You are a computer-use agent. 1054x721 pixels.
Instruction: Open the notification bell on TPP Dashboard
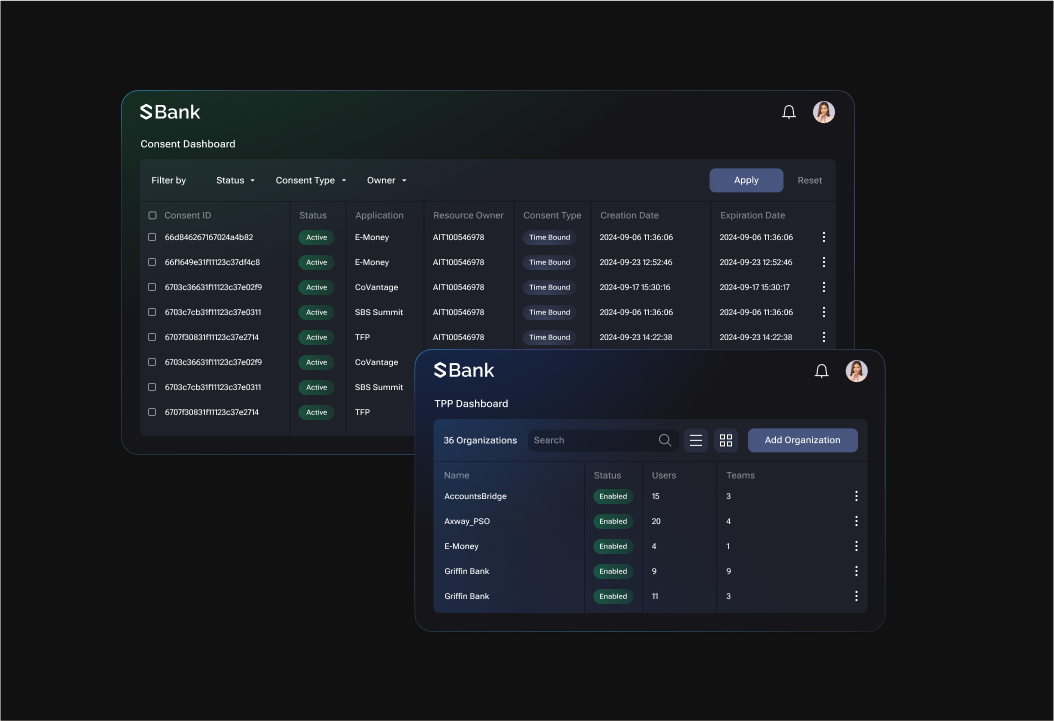point(821,370)
